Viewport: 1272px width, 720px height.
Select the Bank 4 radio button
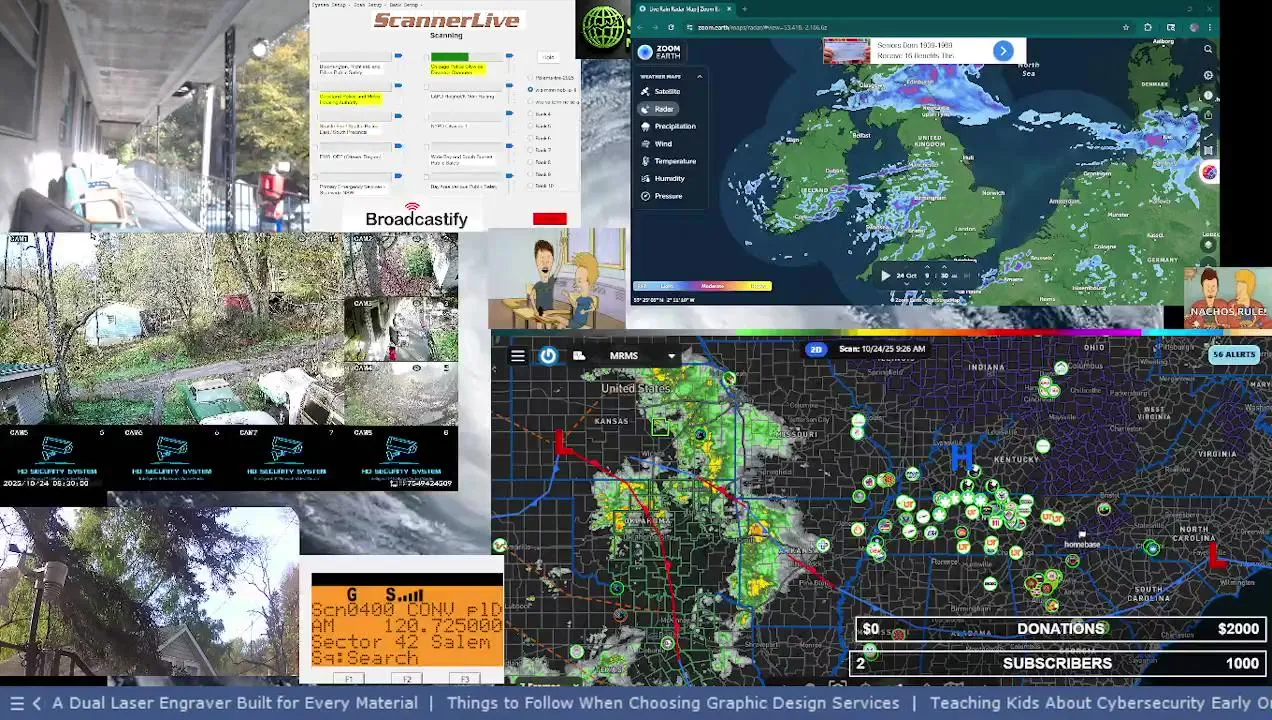[x=531, y=114]
